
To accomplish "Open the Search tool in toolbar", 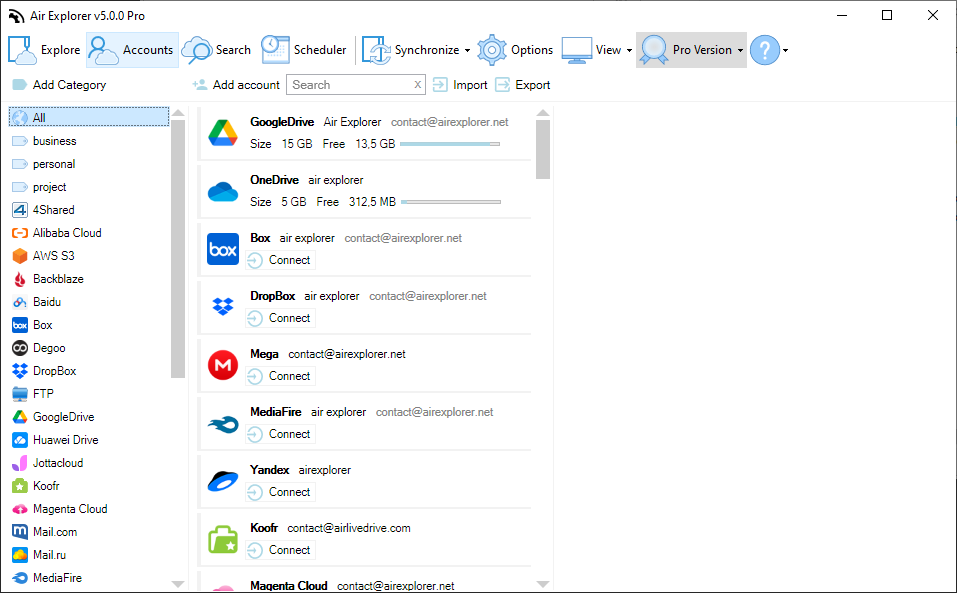I will click(217, 50).
